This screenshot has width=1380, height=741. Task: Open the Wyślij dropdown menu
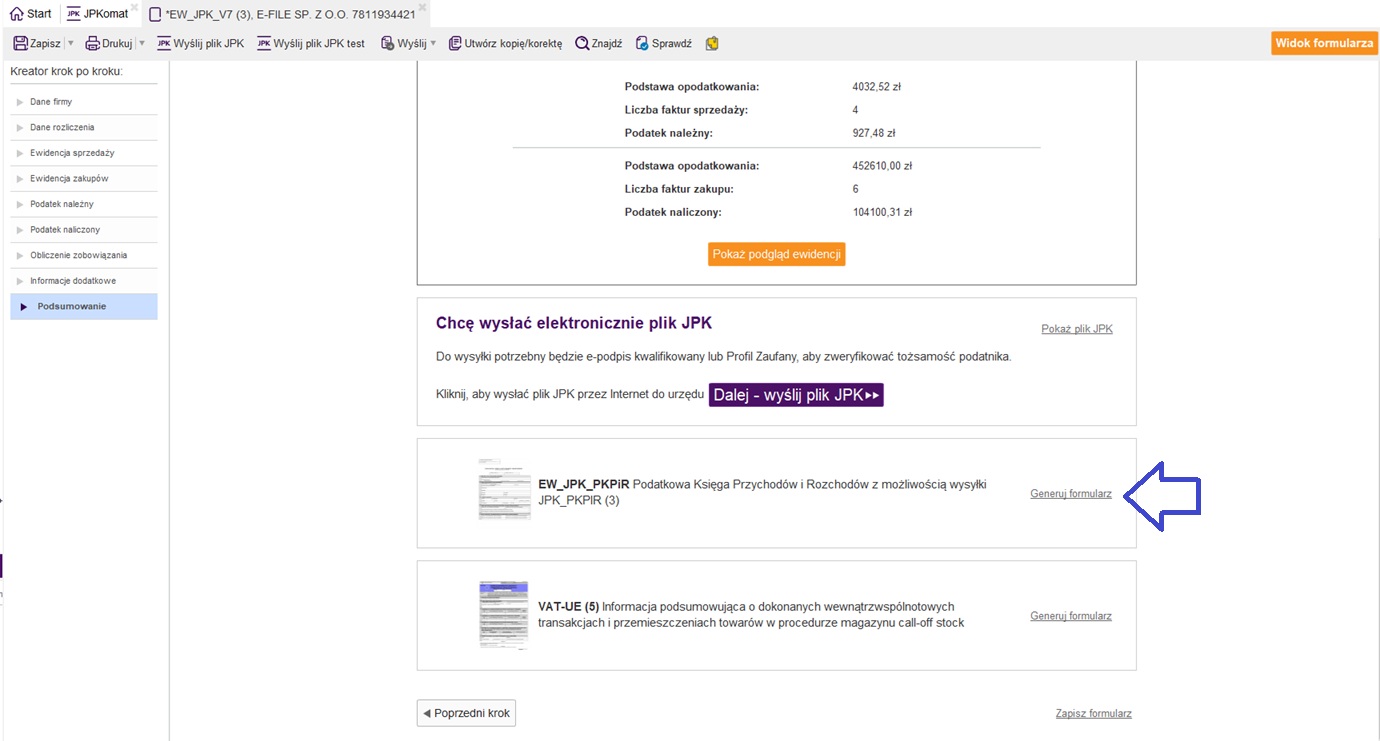pyautogui.click(x=433, y=44)
